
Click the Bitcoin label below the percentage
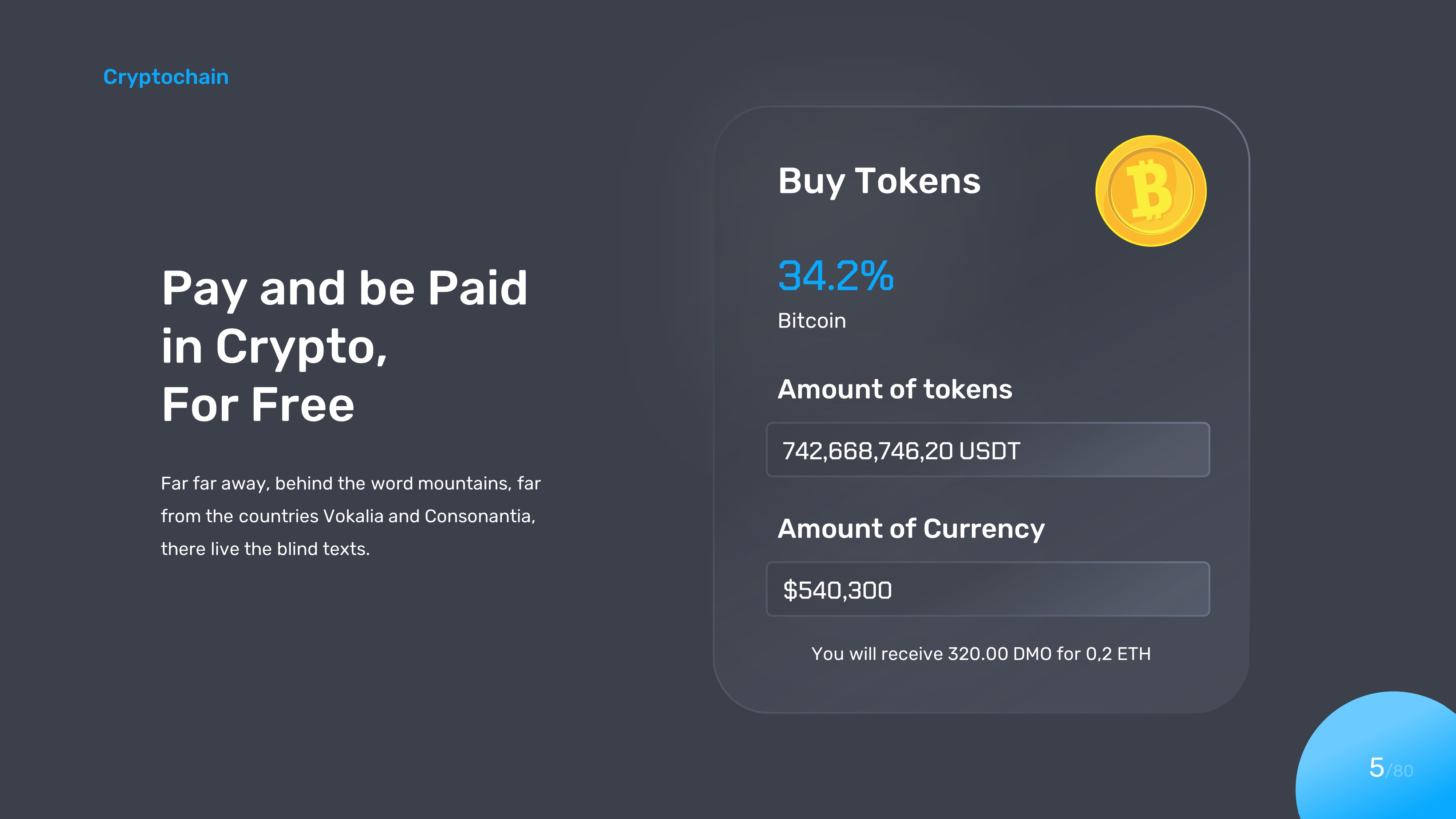(x=812, y=320)
